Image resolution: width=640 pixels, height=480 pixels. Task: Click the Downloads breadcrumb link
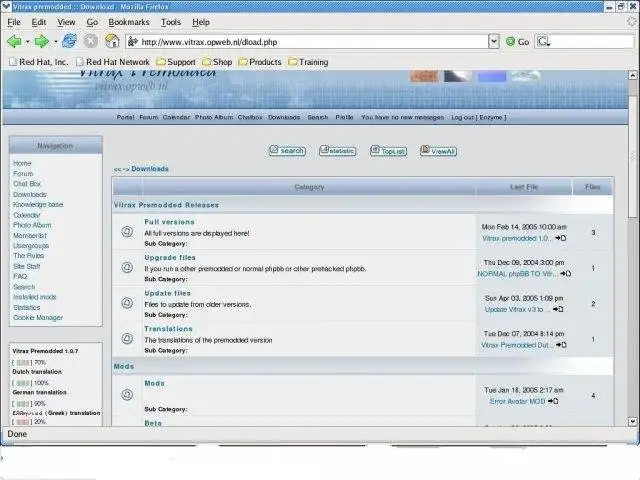pyautogui.click(x=150, y=169)
